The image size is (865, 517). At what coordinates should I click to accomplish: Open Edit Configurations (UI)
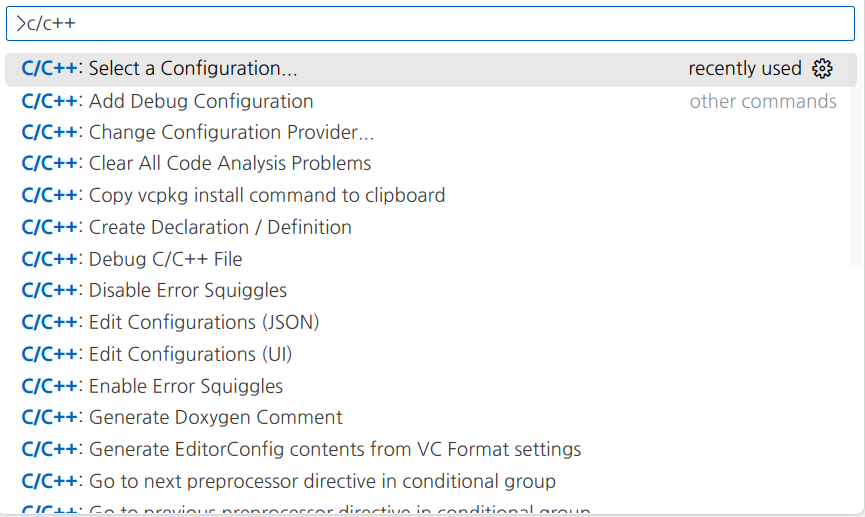tap(191, 354)
